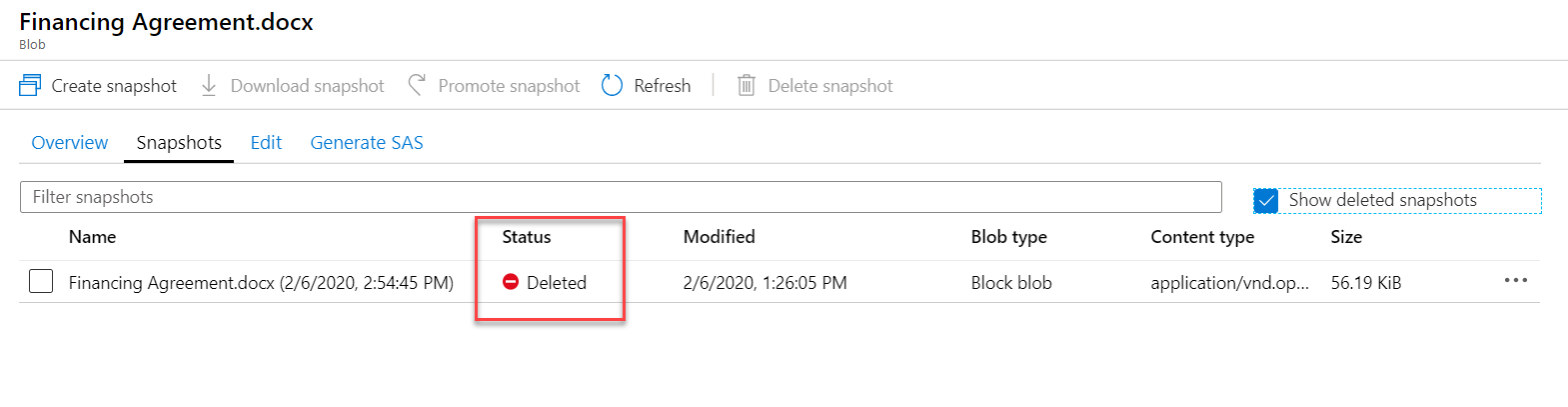Screen dimensions: 1568x407
Task: Sort by the Modified column header
Action: (x=719, y=237)
